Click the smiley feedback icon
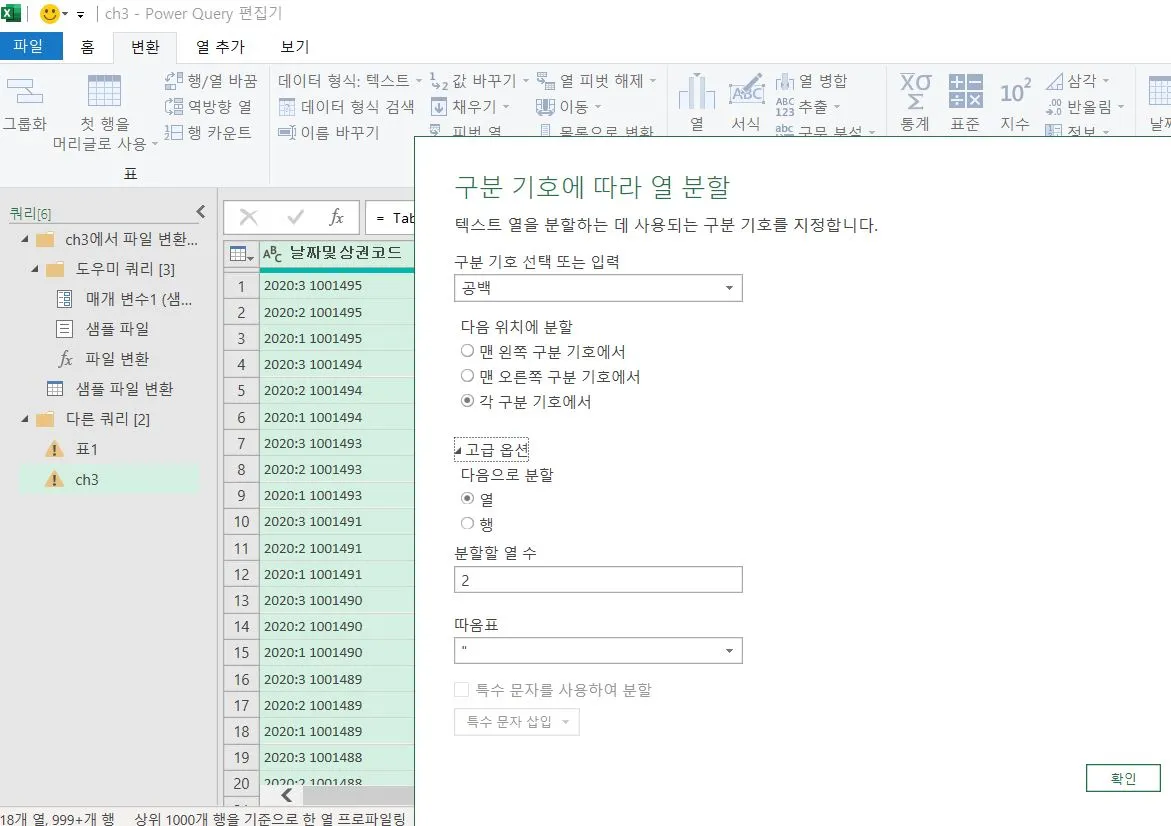 (x=50, y=13)
